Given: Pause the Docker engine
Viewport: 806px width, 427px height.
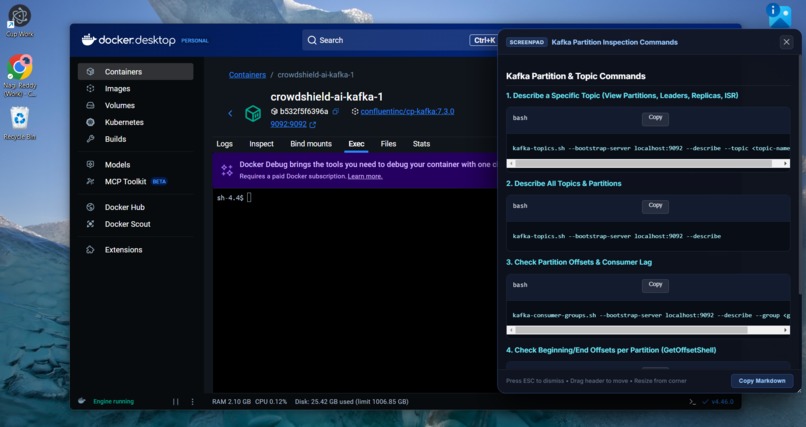Looking at the screenshot, I should pos(176,402).
